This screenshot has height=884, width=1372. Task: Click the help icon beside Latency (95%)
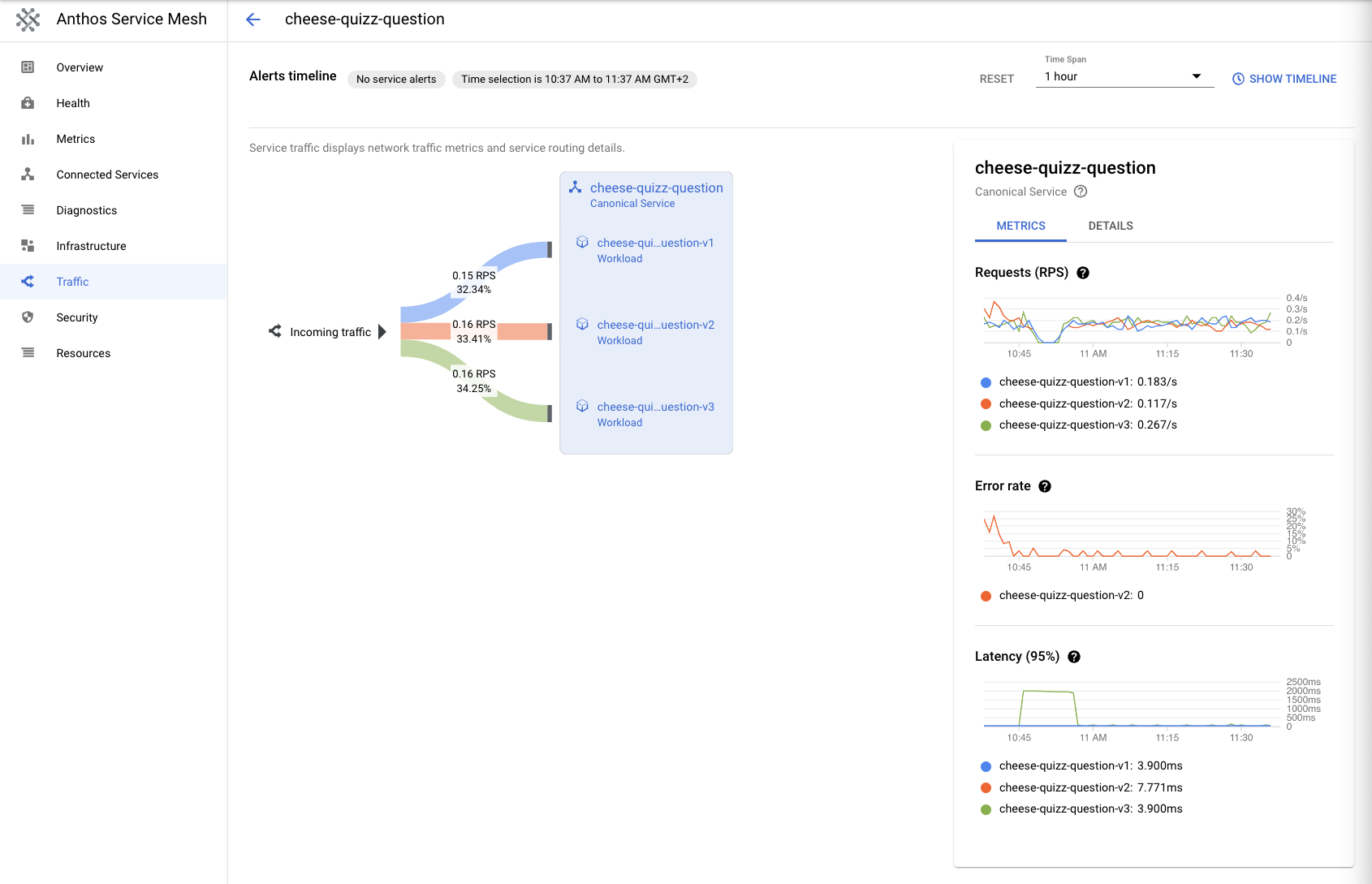click(1074, 657)
